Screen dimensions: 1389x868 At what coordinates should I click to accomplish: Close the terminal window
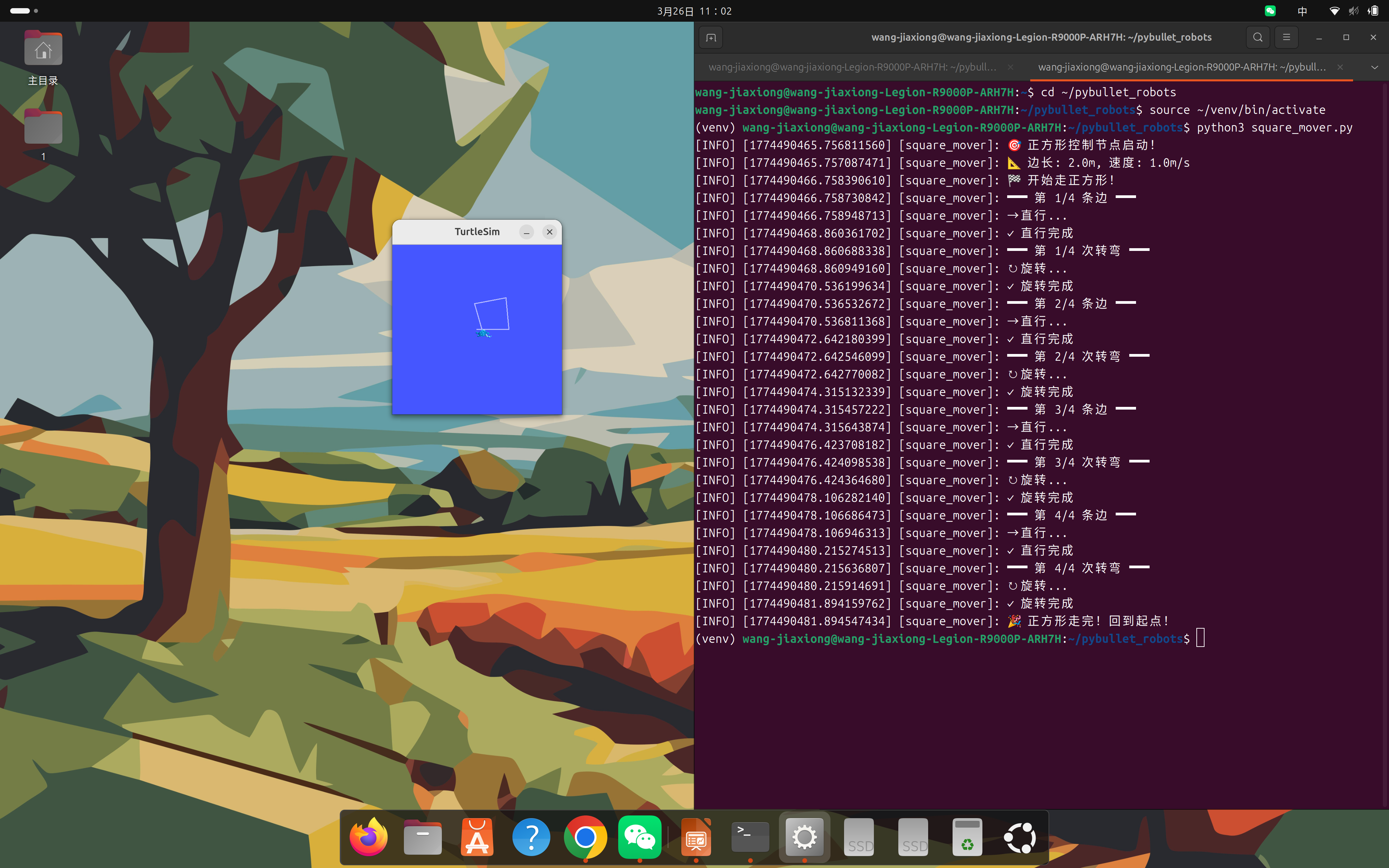tap(1373, 38)
